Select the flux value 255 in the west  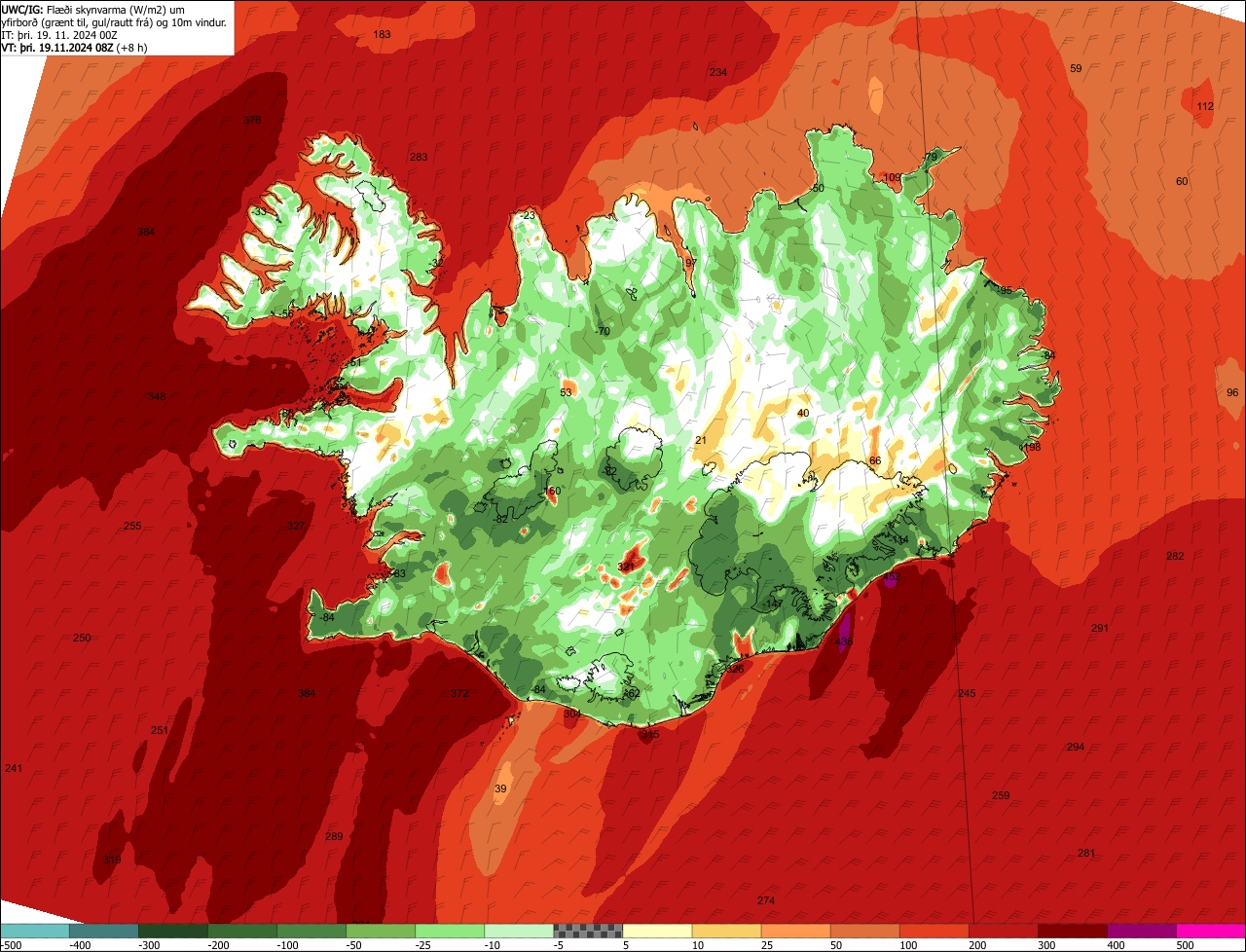[132, 526]
